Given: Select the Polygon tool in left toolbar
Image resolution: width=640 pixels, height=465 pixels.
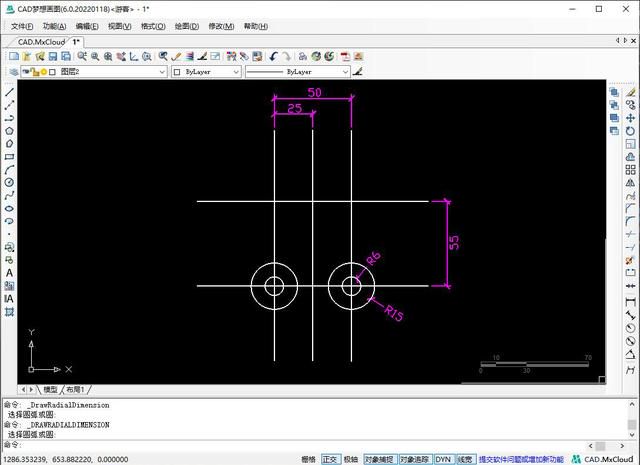Looking at the screenshot, I should (9, 131).
